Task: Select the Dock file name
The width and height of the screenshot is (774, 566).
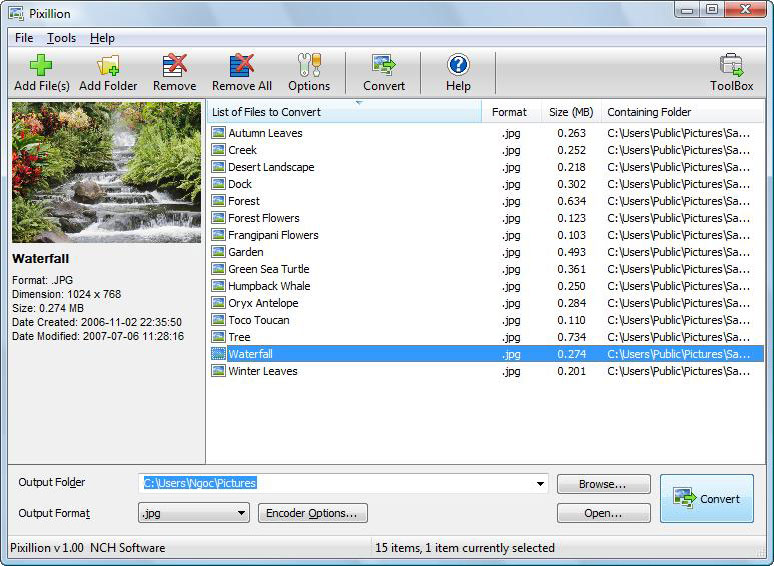Action: point(240,184)
